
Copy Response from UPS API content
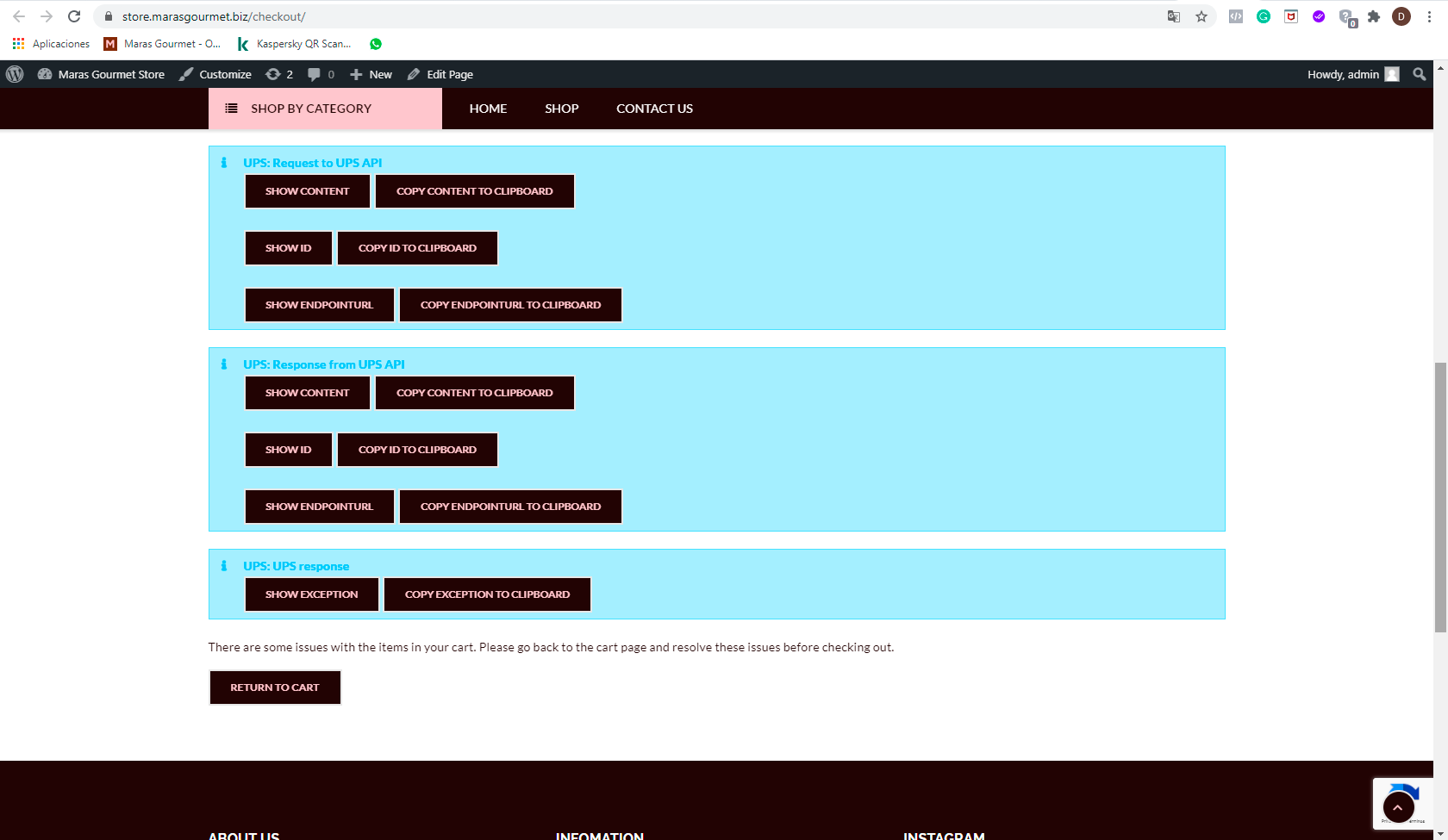click(475, 393)
